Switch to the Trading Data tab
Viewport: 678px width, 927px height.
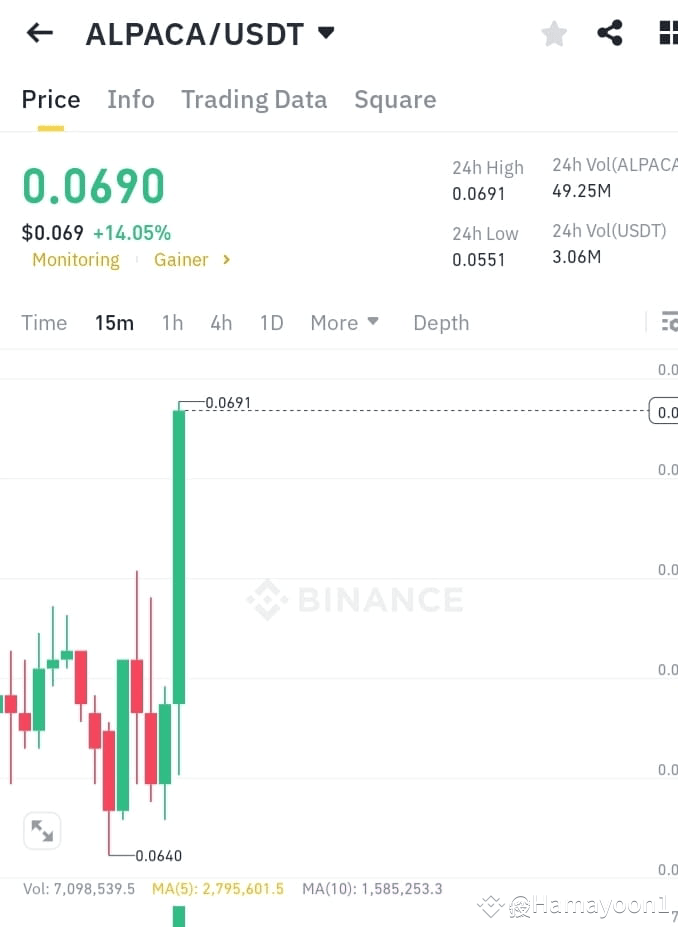click(254, 99)
